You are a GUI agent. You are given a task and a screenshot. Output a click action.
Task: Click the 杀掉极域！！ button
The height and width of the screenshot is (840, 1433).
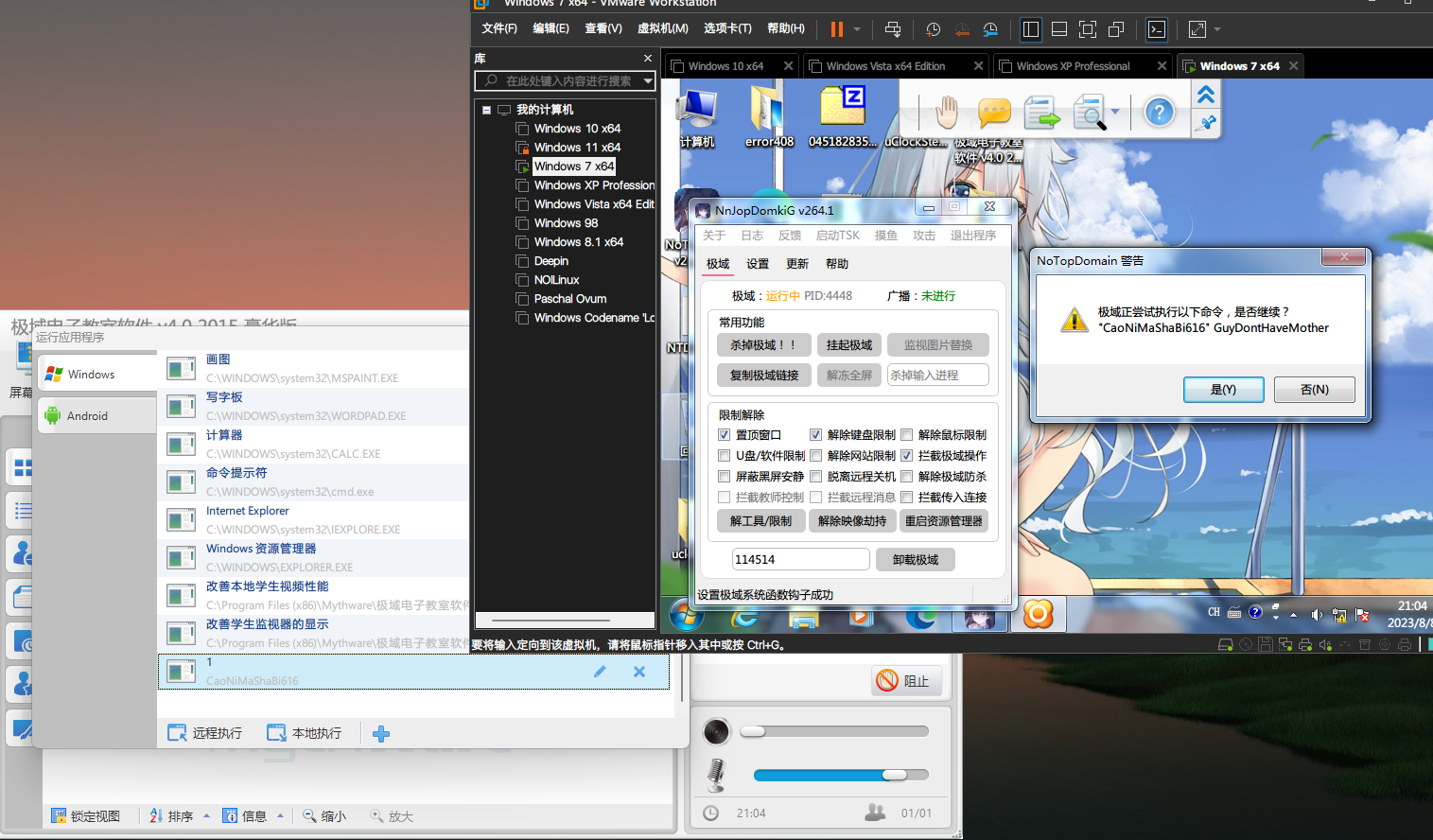762,345
